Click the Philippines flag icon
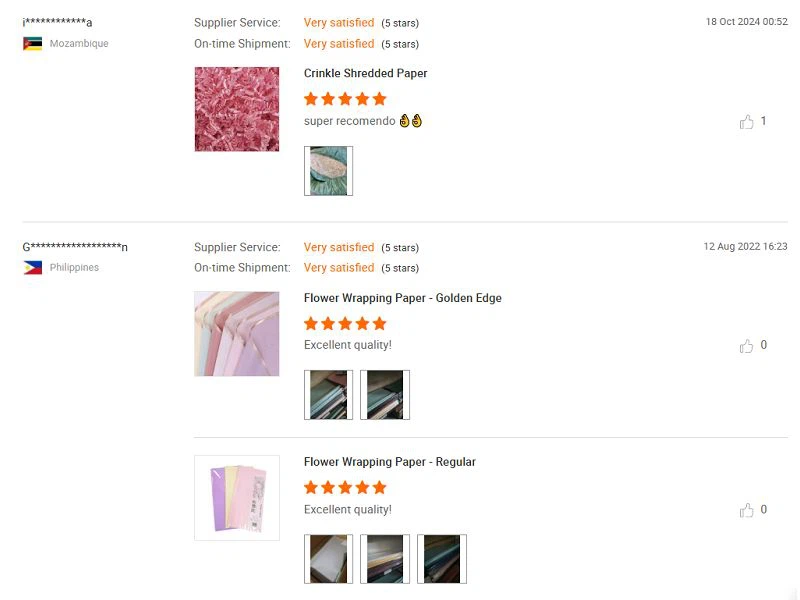The image size is (800, 600). (33, 268)
